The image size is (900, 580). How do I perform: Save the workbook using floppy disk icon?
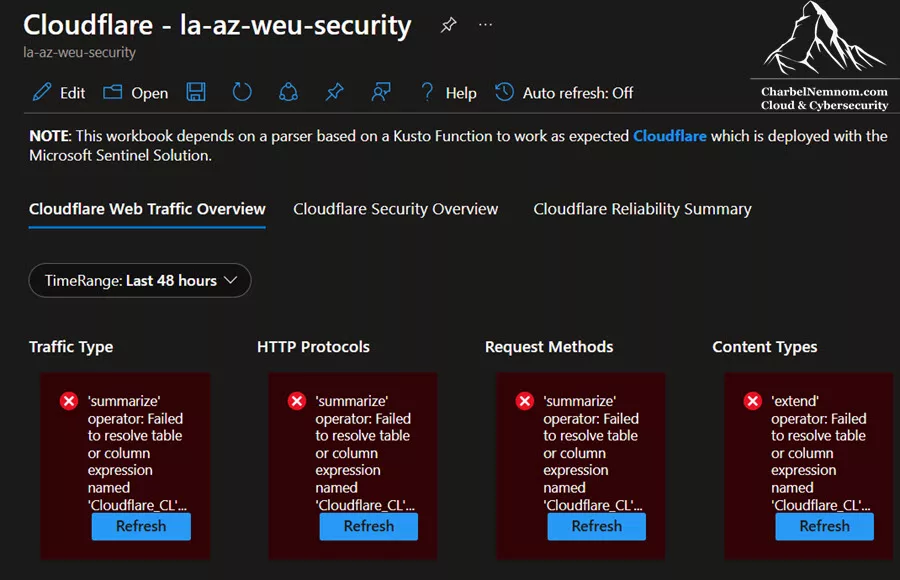pyautogui.click(x=196, y=92)
